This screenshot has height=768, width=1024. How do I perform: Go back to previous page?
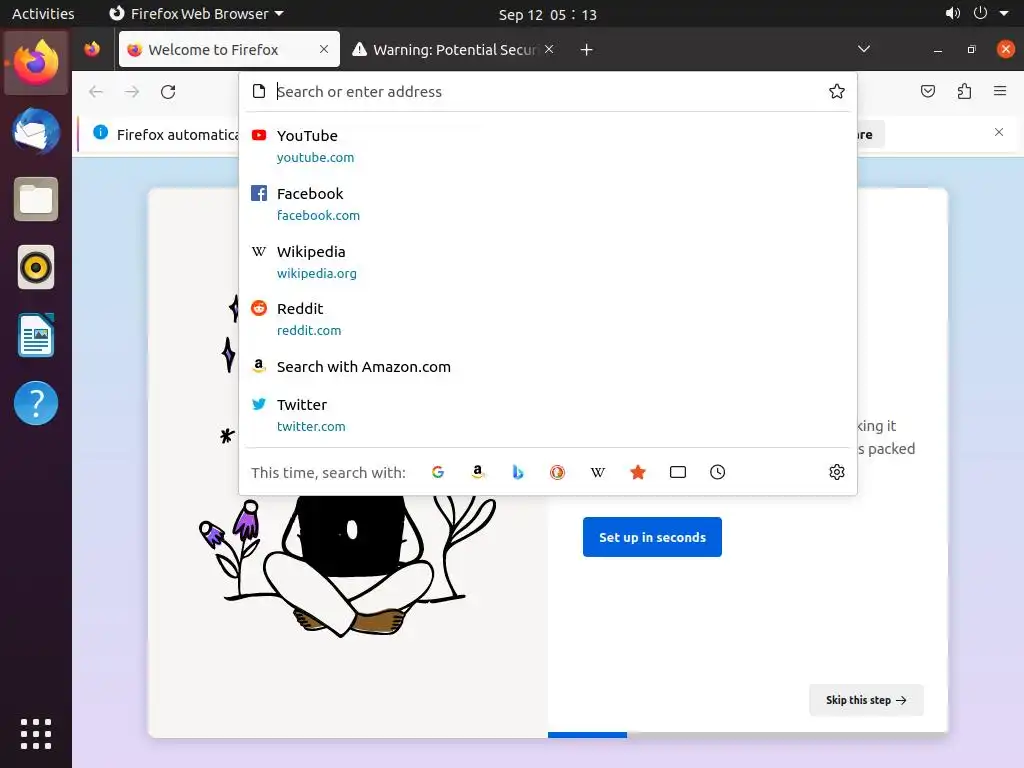96,91
